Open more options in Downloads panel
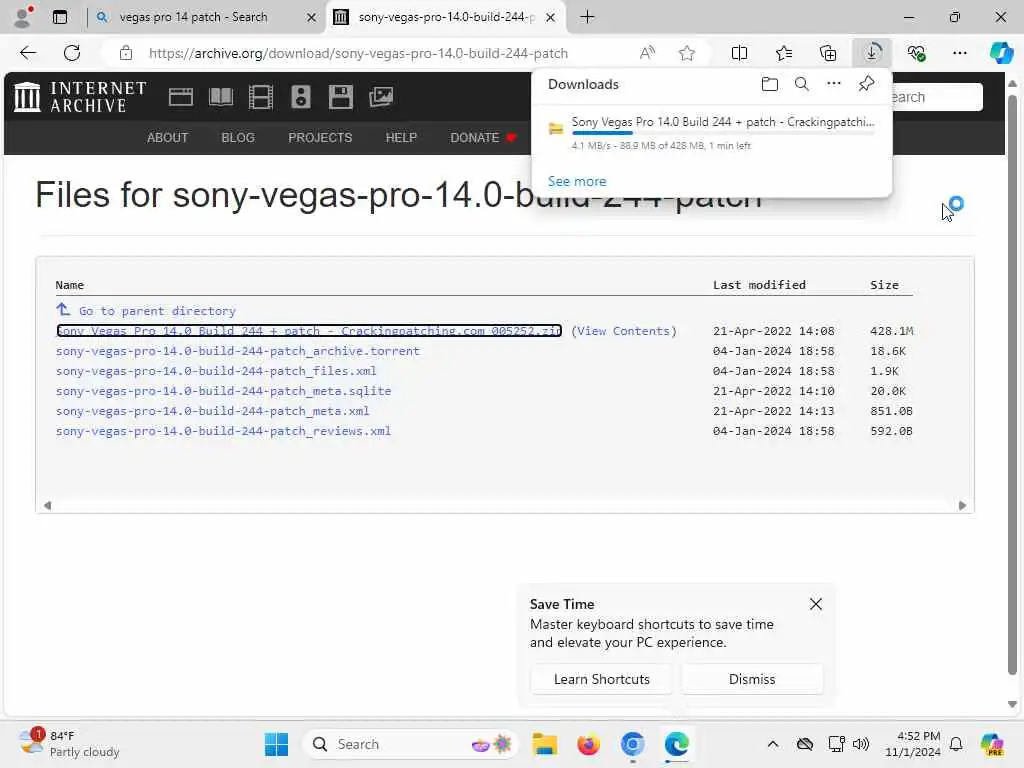Image resolution: width=1024 pixels, height=768 pixels. (x=833, y=84)
